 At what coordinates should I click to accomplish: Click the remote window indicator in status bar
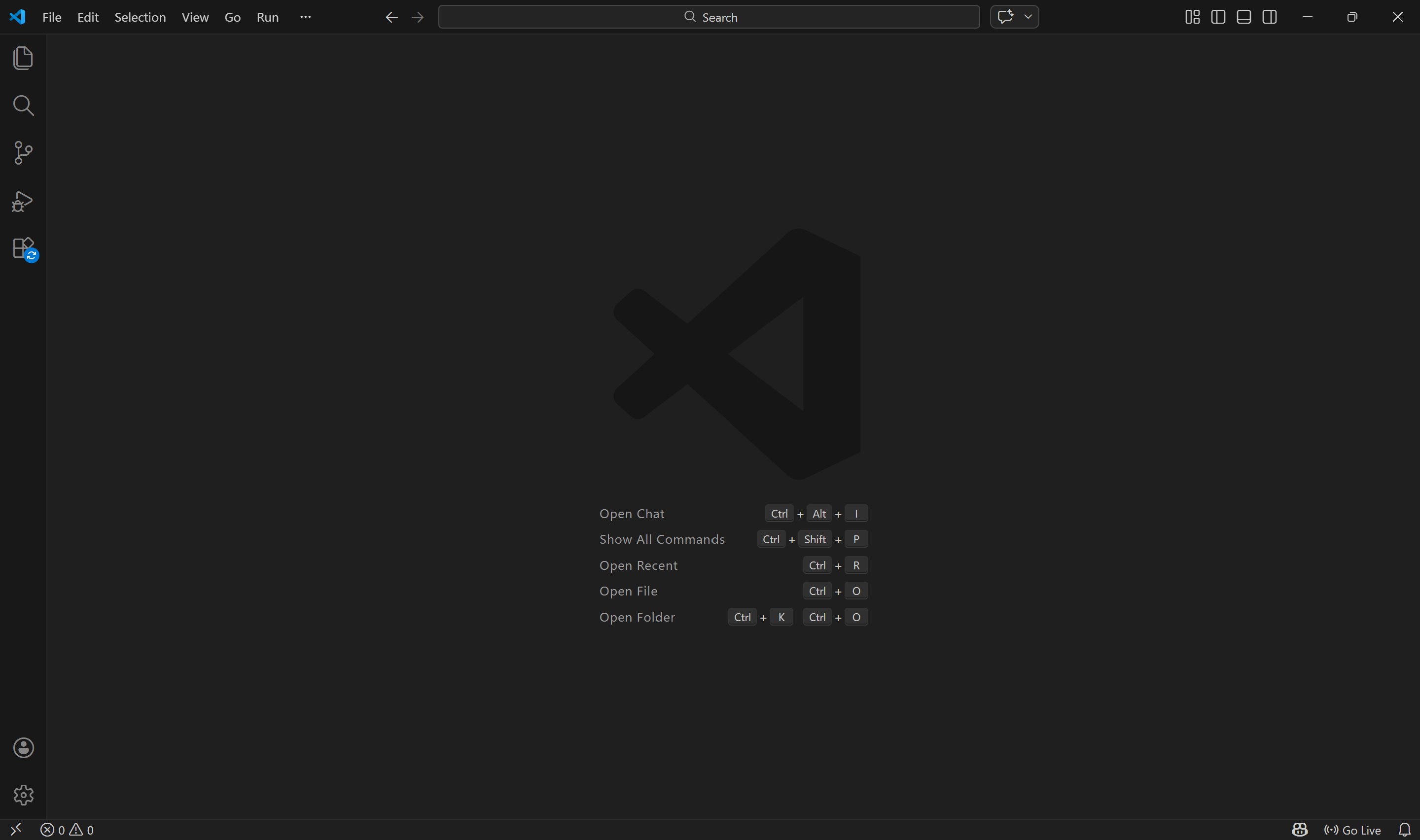(16, 830)
